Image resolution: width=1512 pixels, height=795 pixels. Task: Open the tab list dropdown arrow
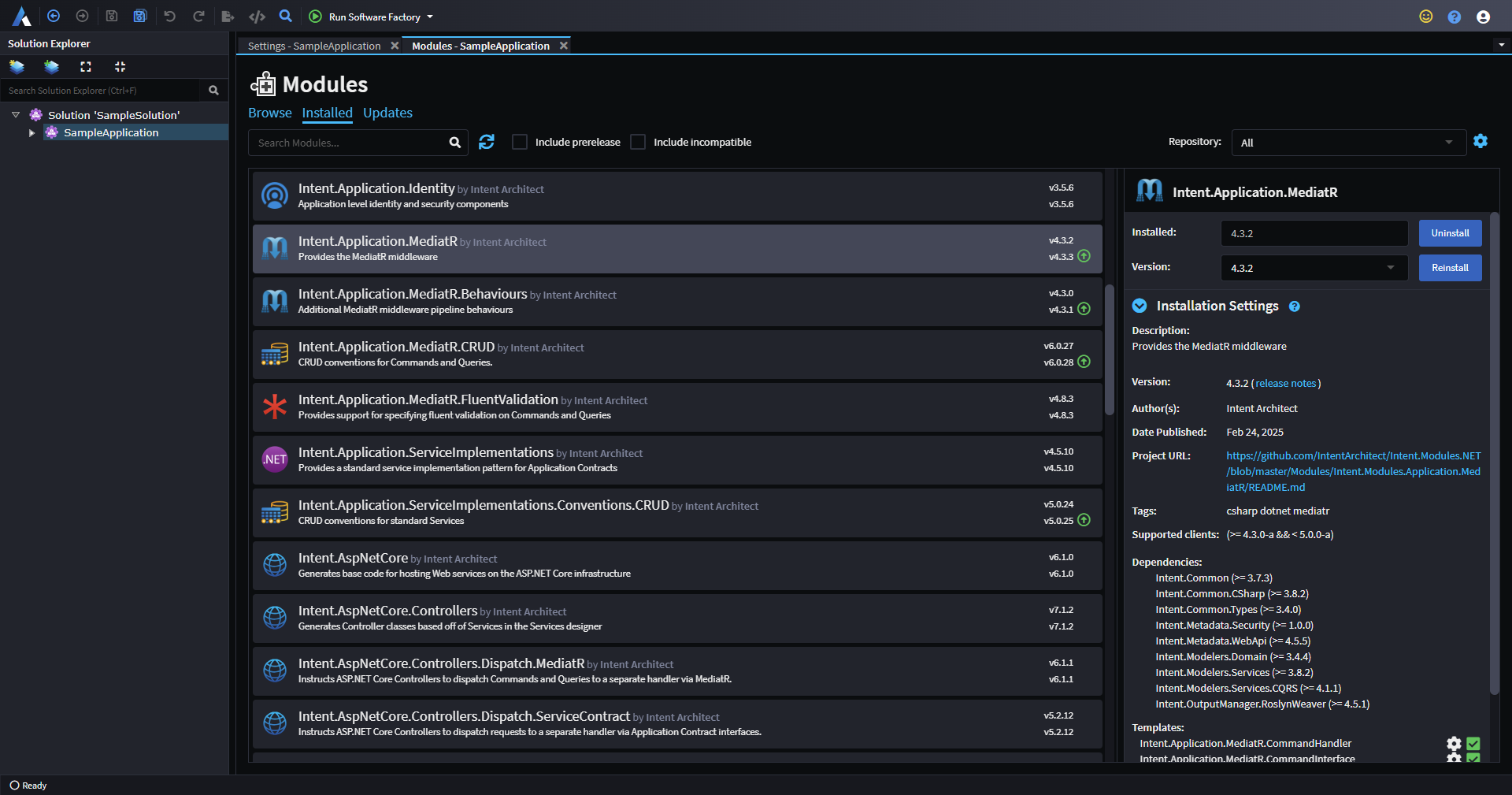point(1501,45)
